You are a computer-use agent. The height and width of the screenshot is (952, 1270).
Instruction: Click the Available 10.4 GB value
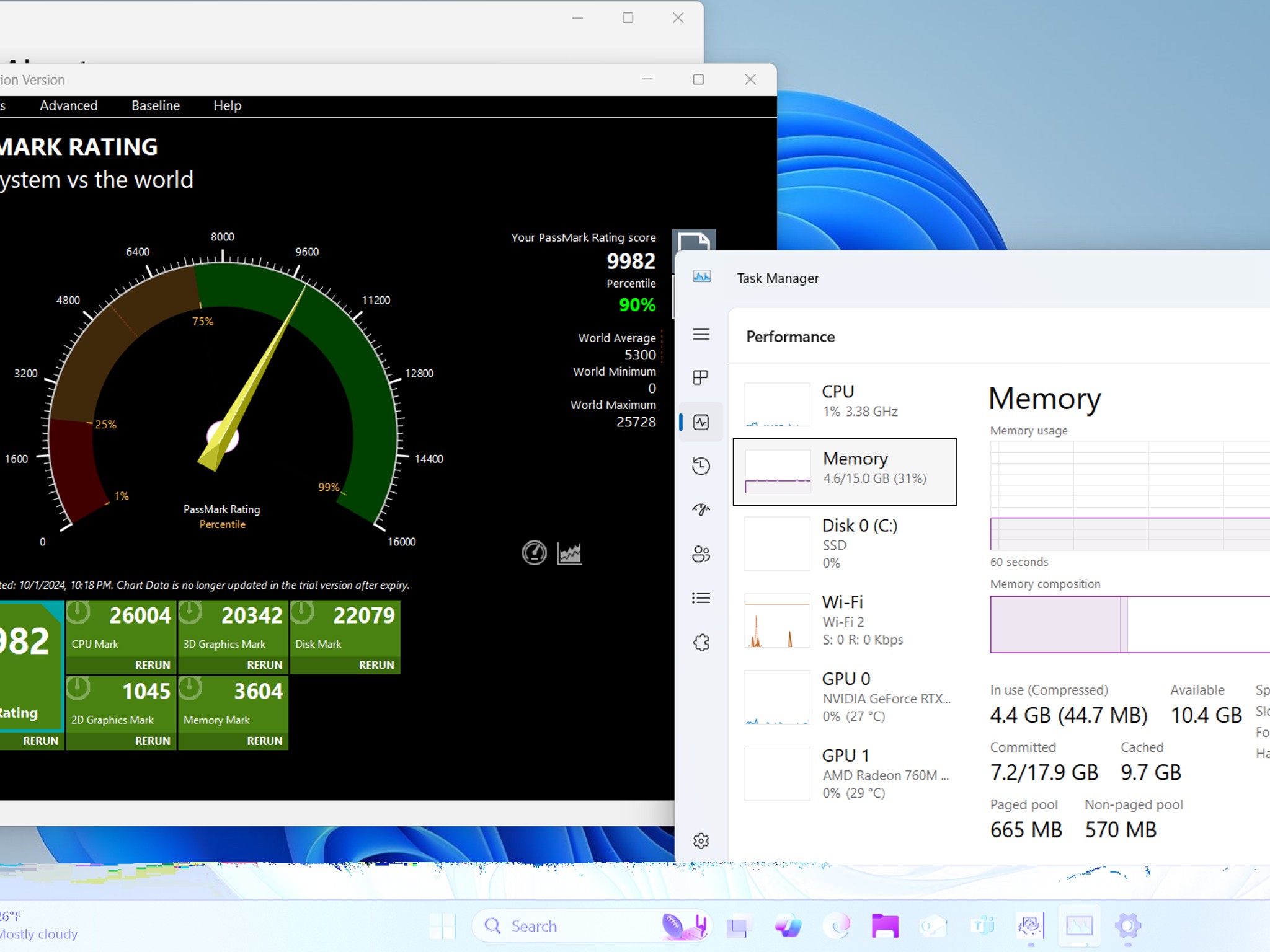1206,715
